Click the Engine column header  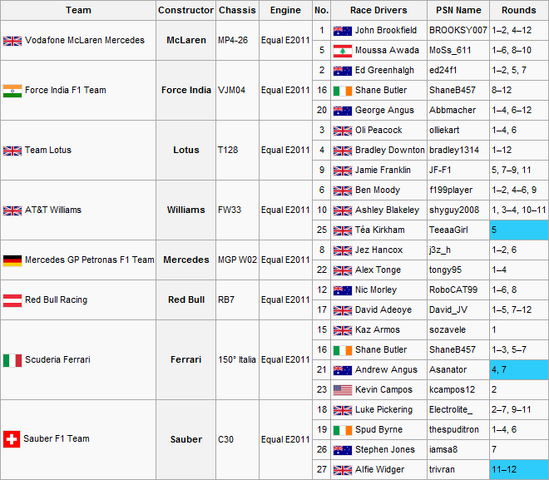tap(285, 10)
